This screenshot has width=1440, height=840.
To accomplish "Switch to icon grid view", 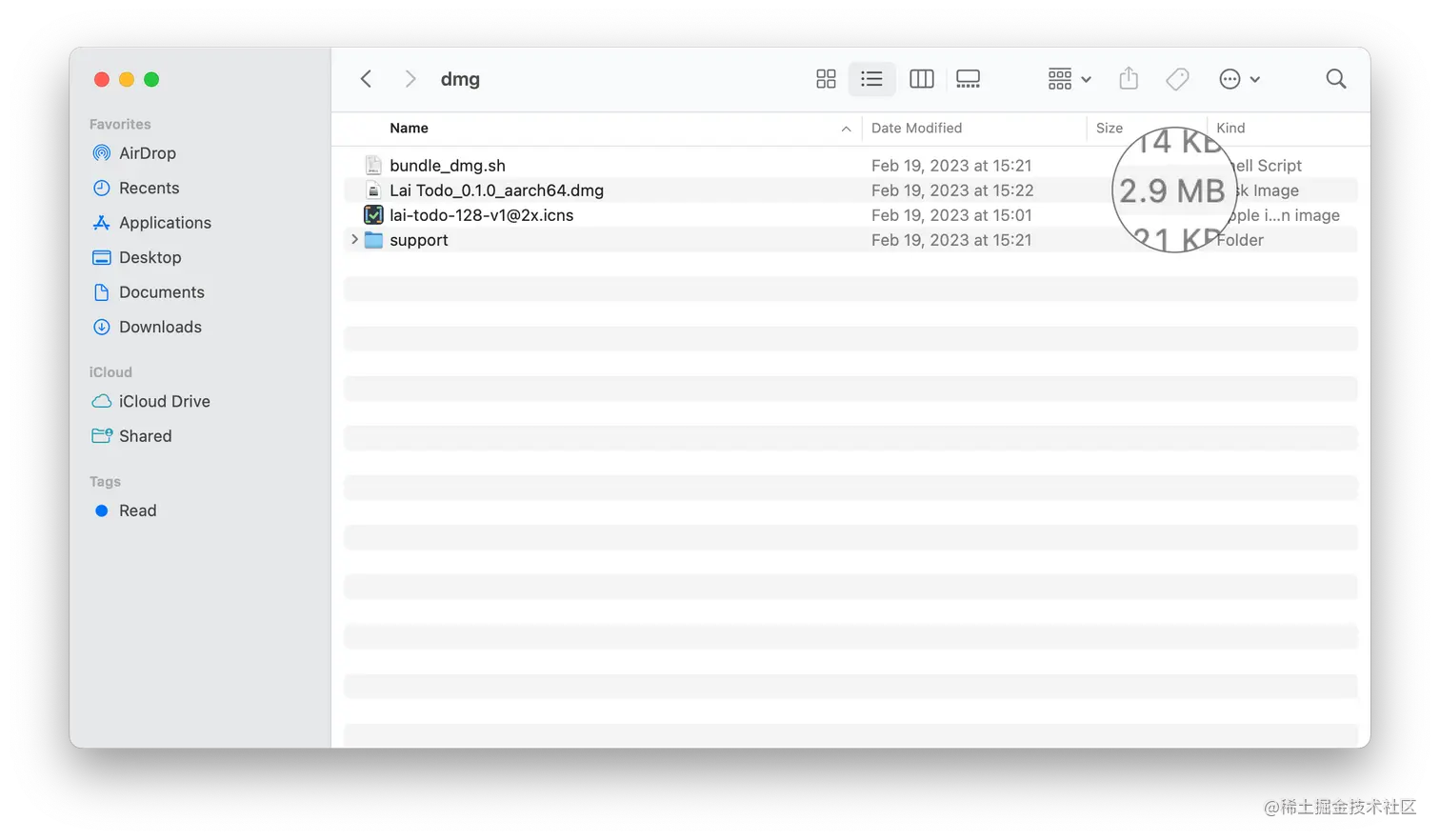I will [x=826, y=79].
